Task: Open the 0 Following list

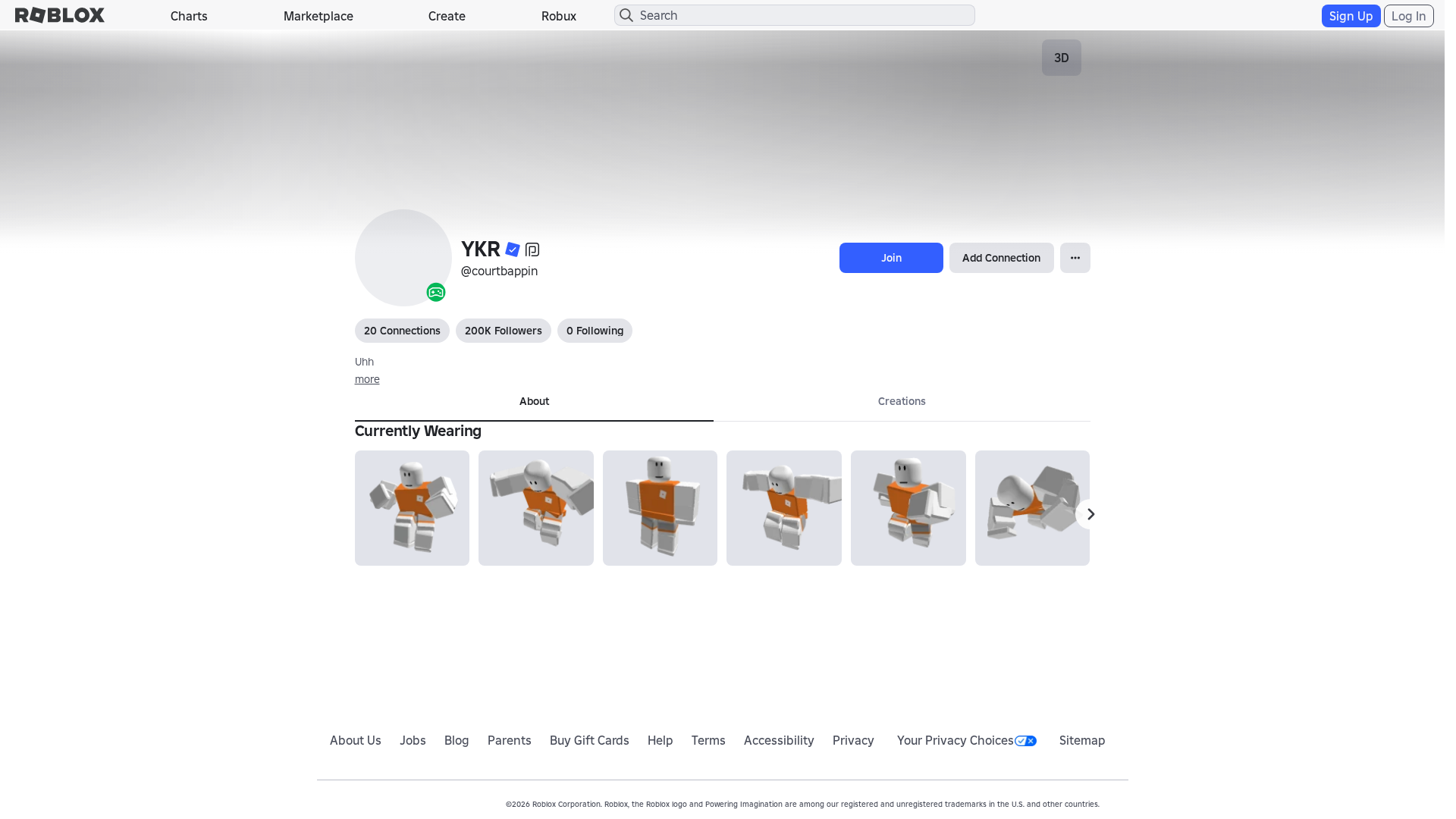Action: click(x=595, y=331)
